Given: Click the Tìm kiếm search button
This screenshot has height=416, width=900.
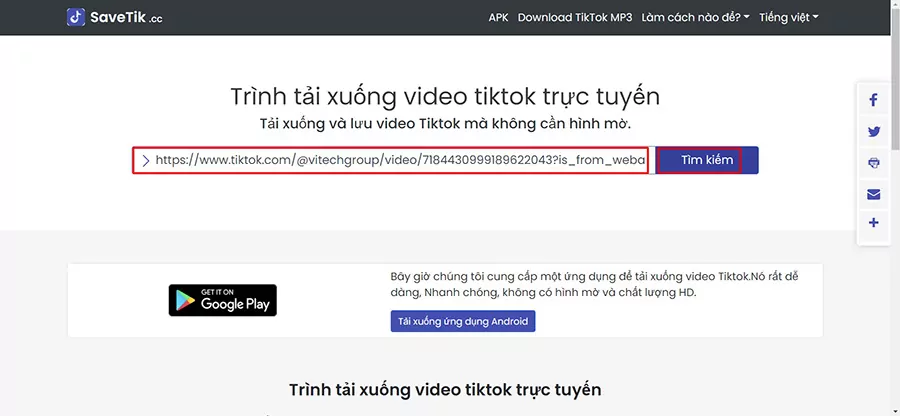Looking at the screenshot, I should 707,160.
